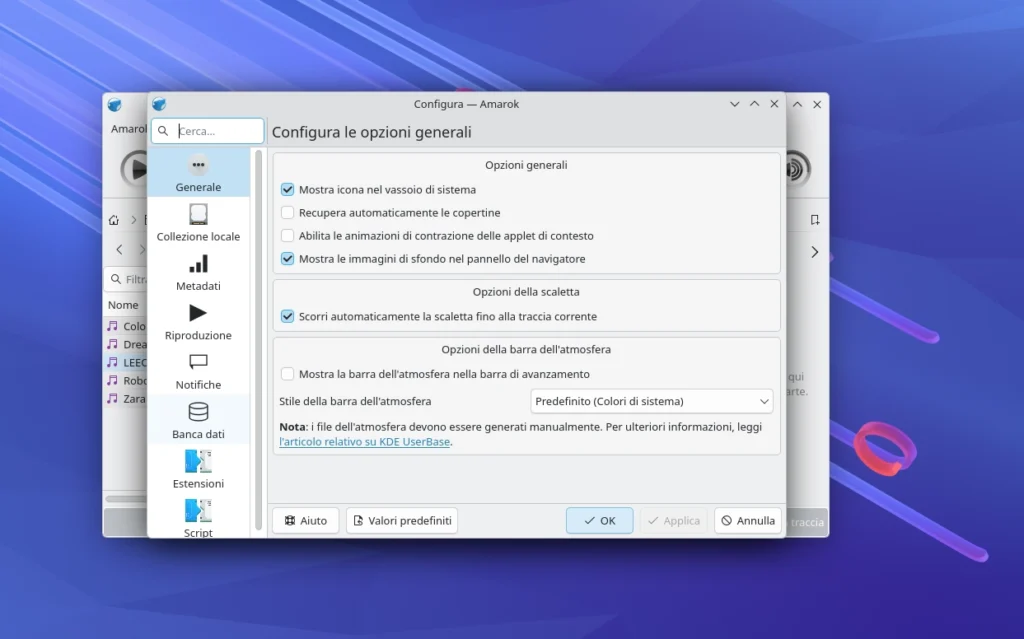1024x639 pixels.
Task: Click the Valori predefiniti button
Action: click(x=401, y=521)
